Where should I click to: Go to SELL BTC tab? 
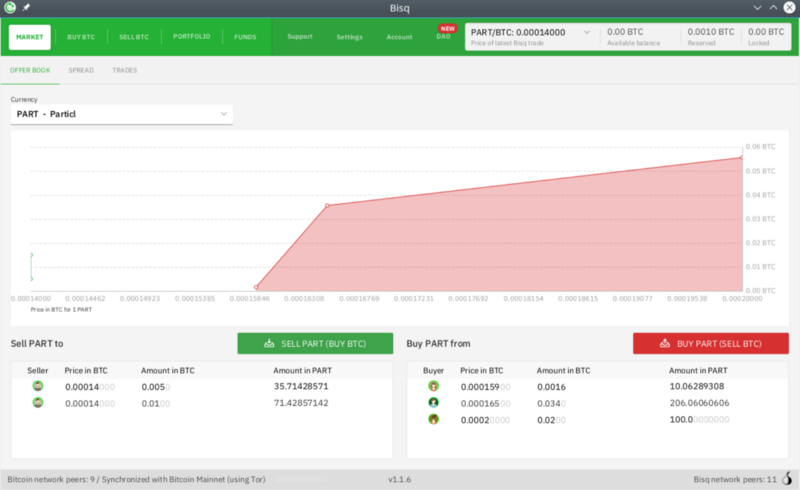[134, 37]
